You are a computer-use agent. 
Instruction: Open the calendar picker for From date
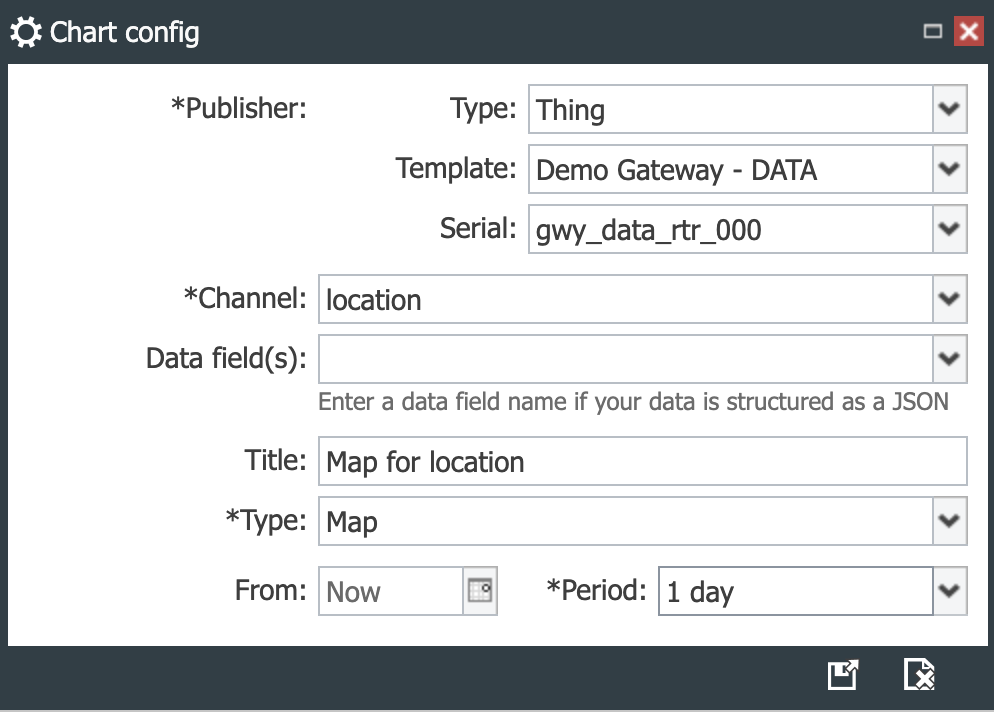[x=480, y=591]
